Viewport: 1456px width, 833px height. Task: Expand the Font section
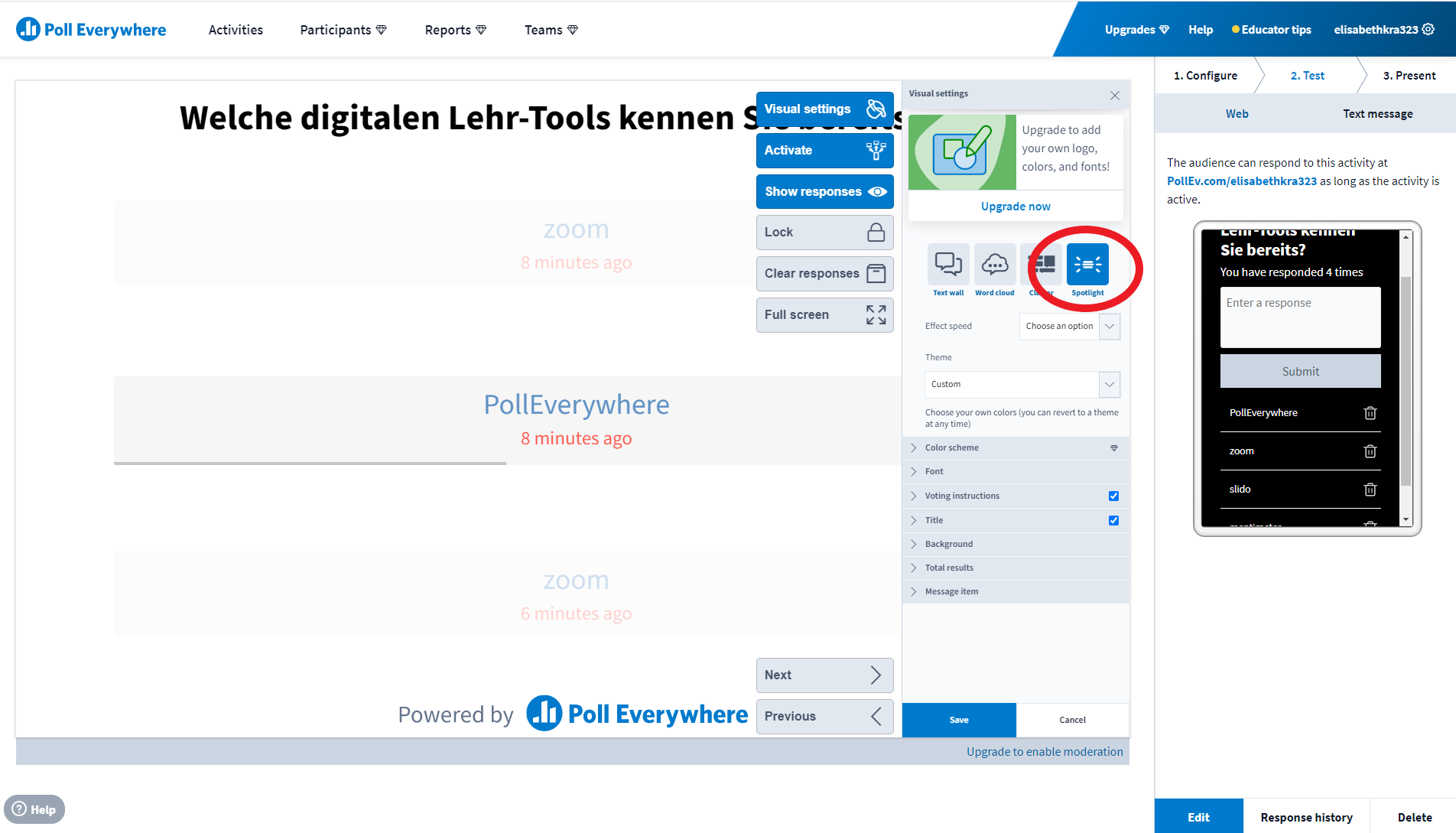[1016, 472]
